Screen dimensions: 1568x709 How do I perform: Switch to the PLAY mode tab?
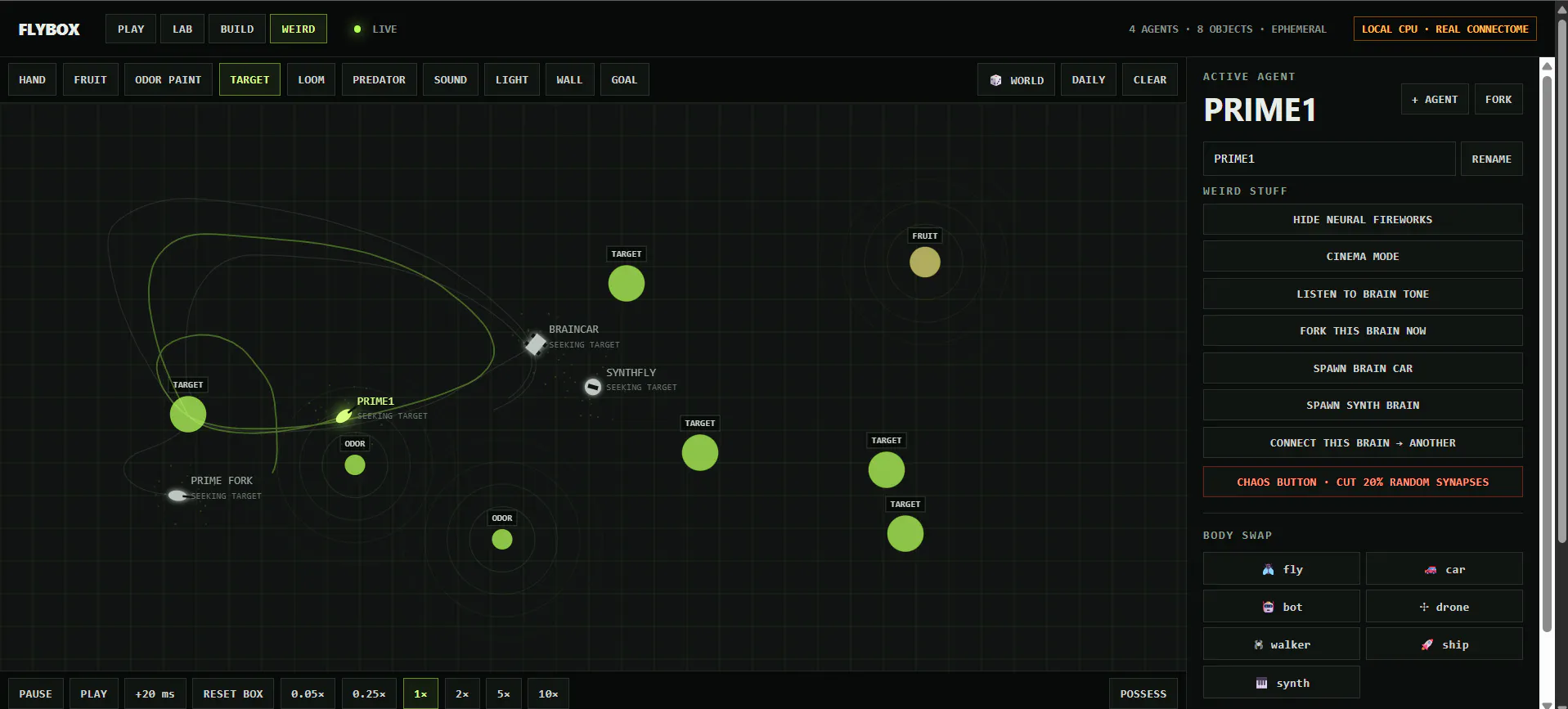click(x=131, y=29)
